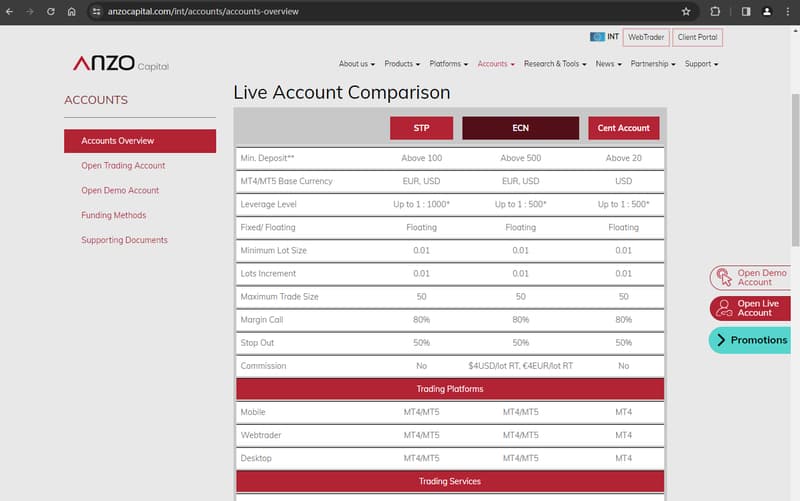Click the Margin Call row label
This screenshot has width=800, height=501.
[x=261, y=320]
